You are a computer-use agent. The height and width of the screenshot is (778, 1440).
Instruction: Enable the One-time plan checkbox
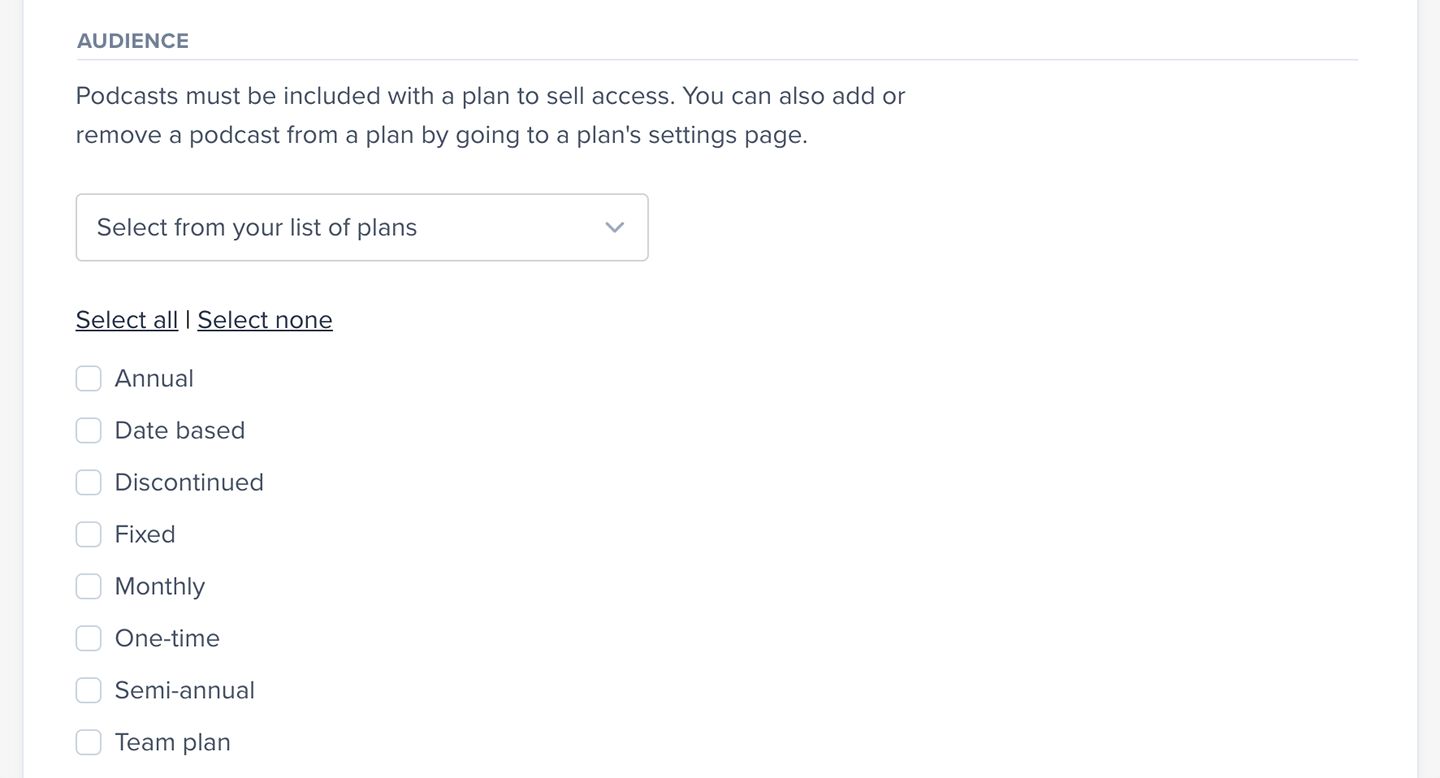coord(89,639)
